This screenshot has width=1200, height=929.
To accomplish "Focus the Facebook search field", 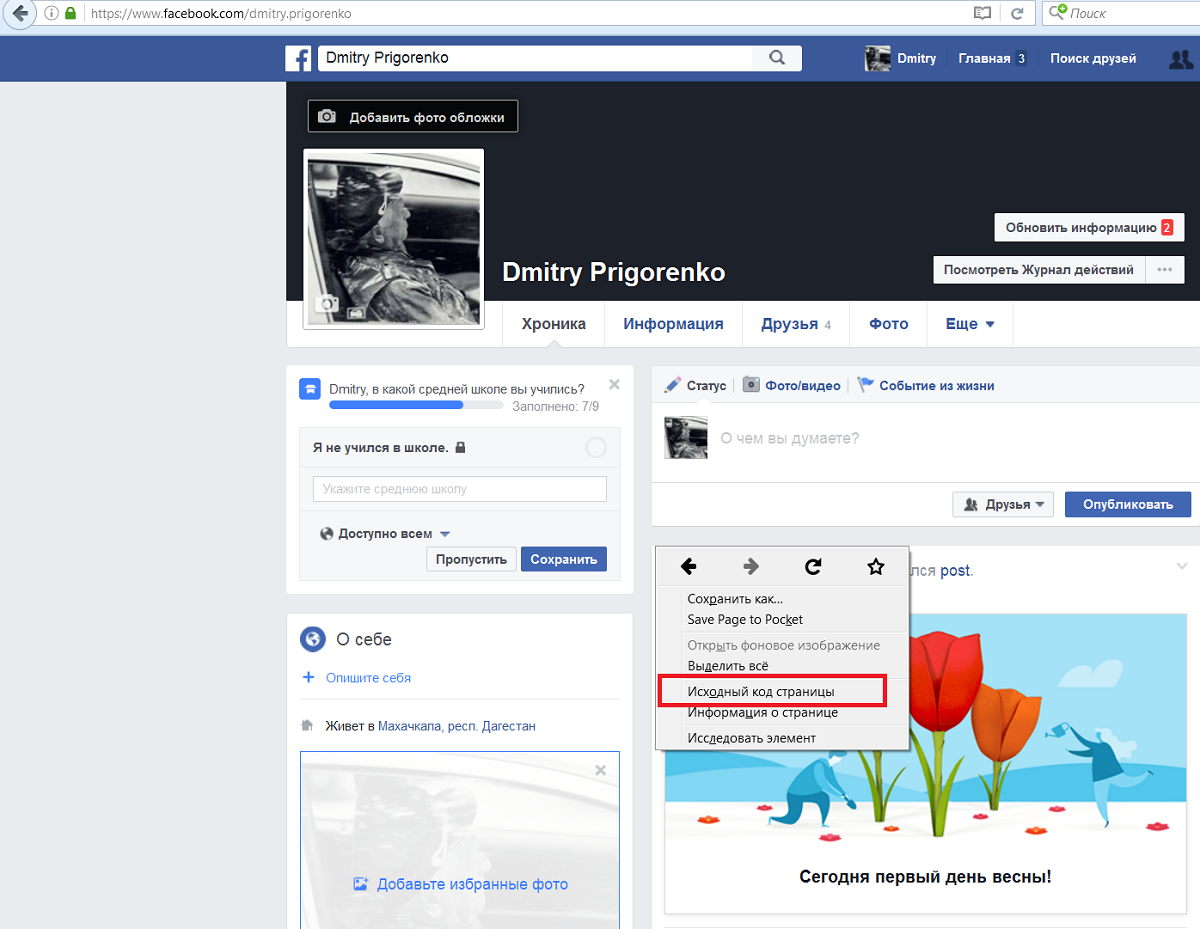I will coord(535,58).
